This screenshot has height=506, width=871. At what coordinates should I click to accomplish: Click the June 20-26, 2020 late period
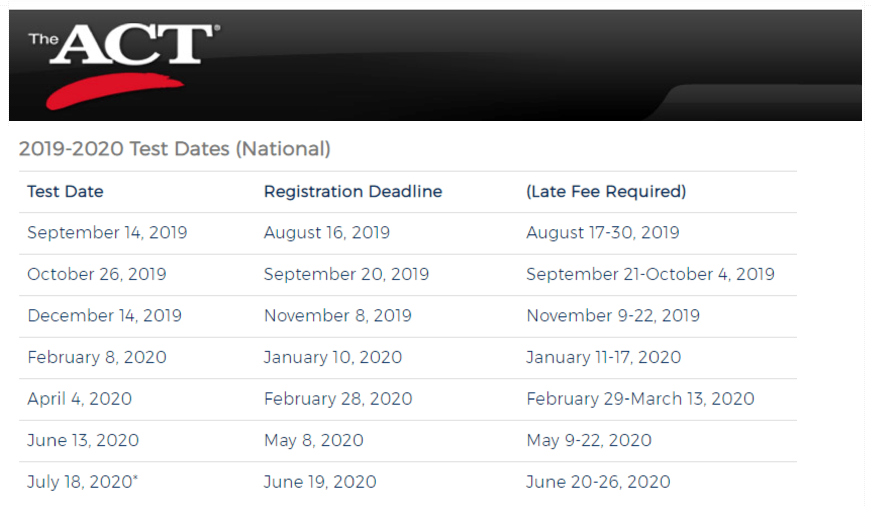tap(598, 482)
